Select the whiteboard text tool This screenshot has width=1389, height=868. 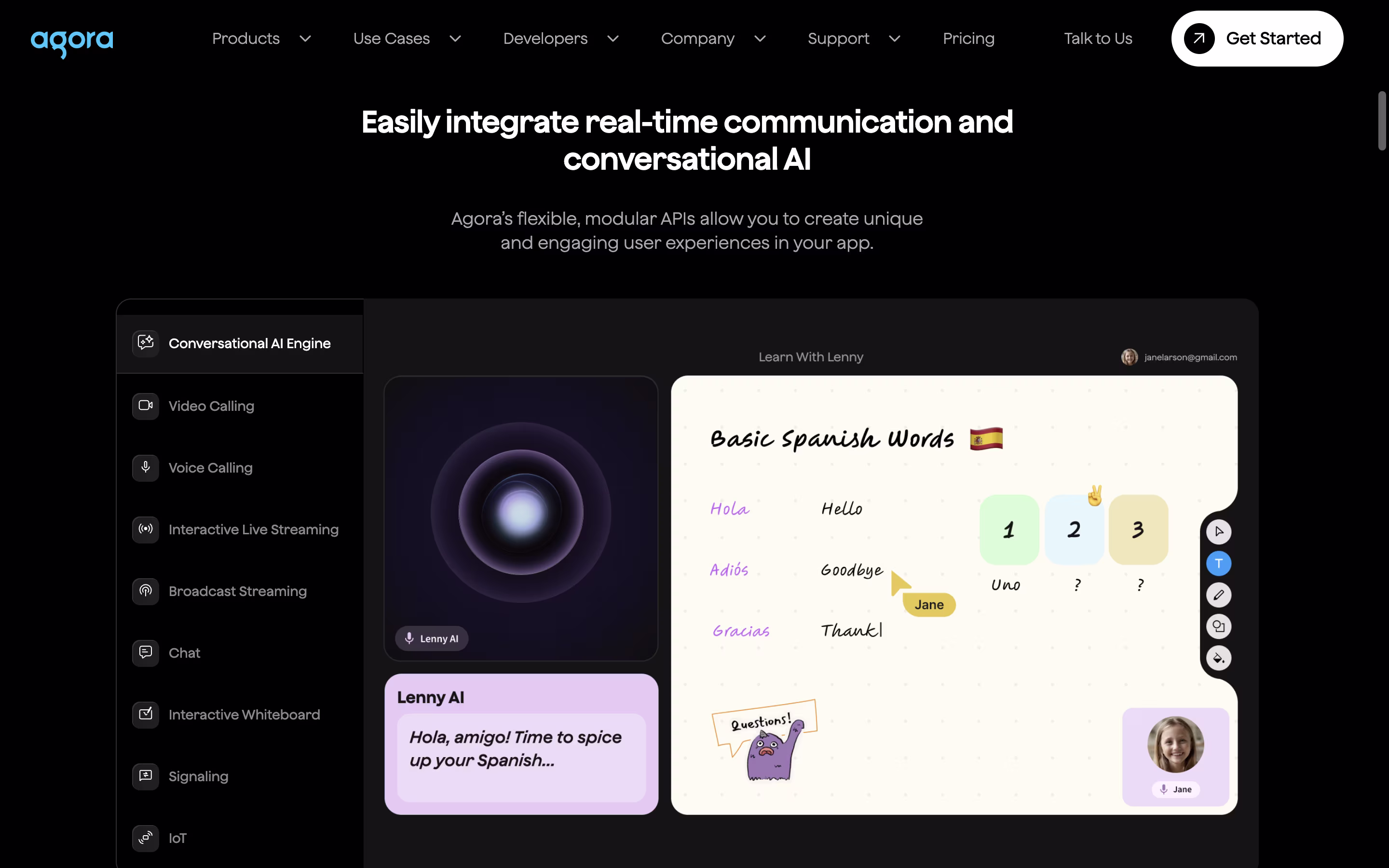[x=1219, y=563]
